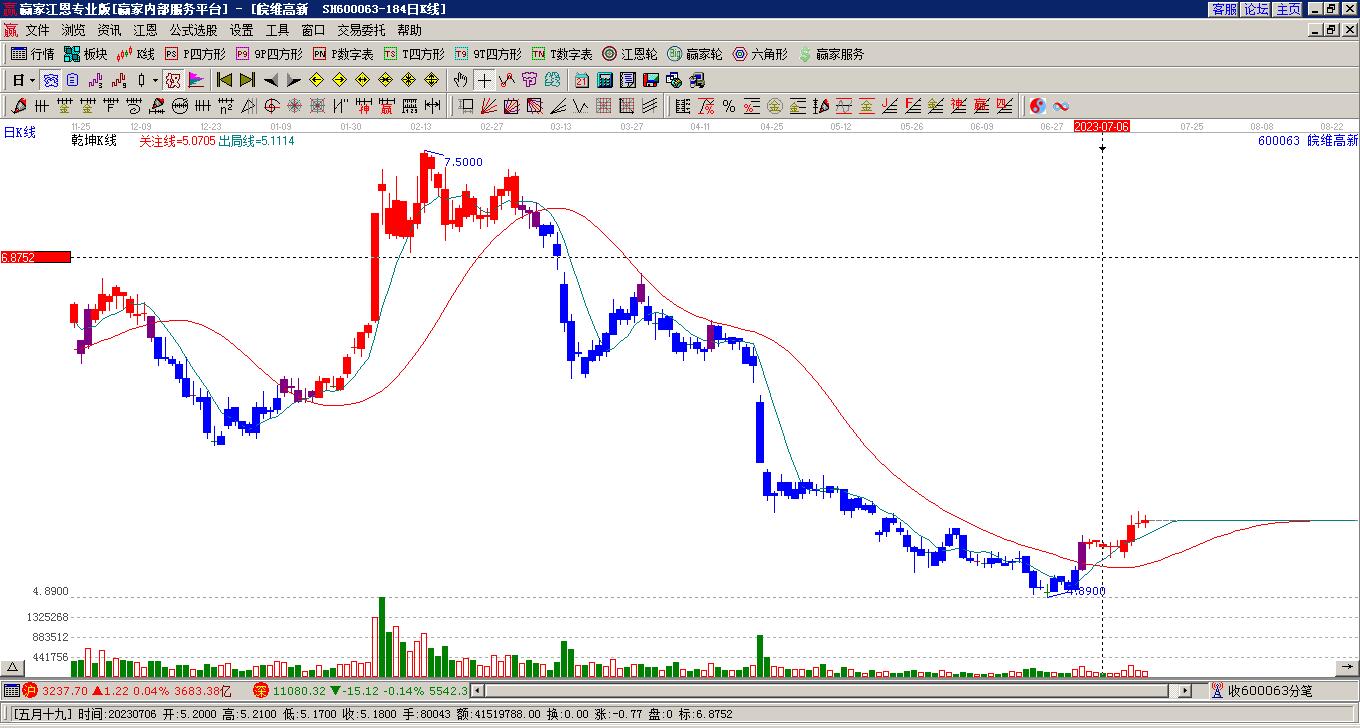1360x728 pixels.
Task: Click the 客服 customer service button
Action: [x=1224, y=9]
